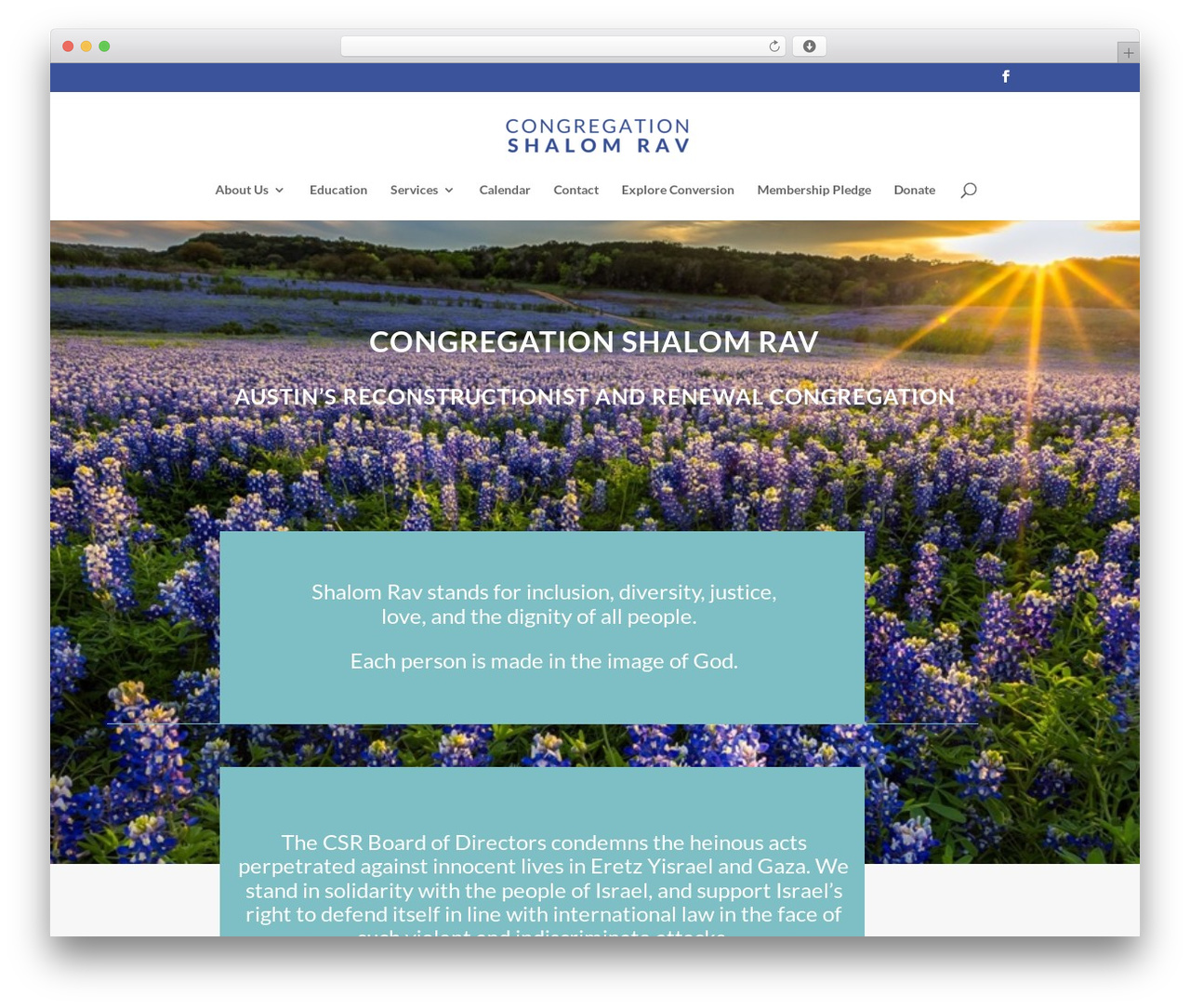
Task: Click the 'Shalom Rav stands for inclusion' statement
Action: pos(544,604)
